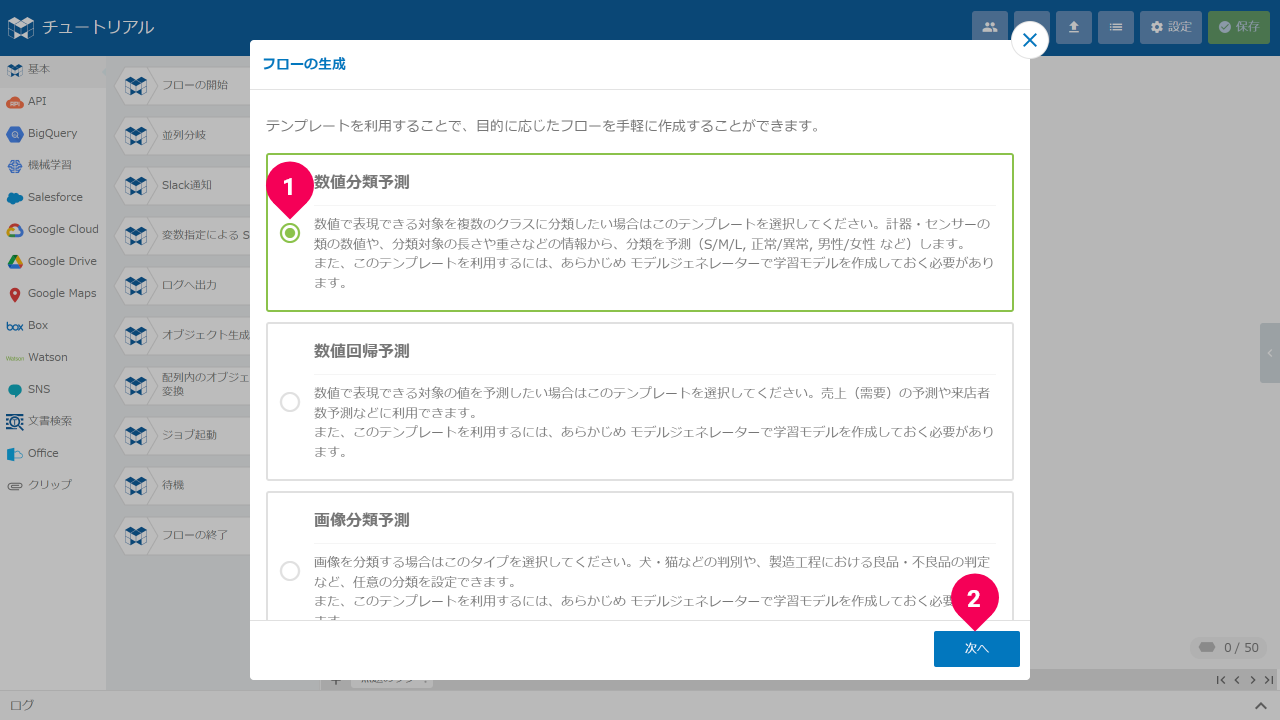Pick the フローの開始 block
This screenshot has width=1280, height=720.
pos(183,86)
